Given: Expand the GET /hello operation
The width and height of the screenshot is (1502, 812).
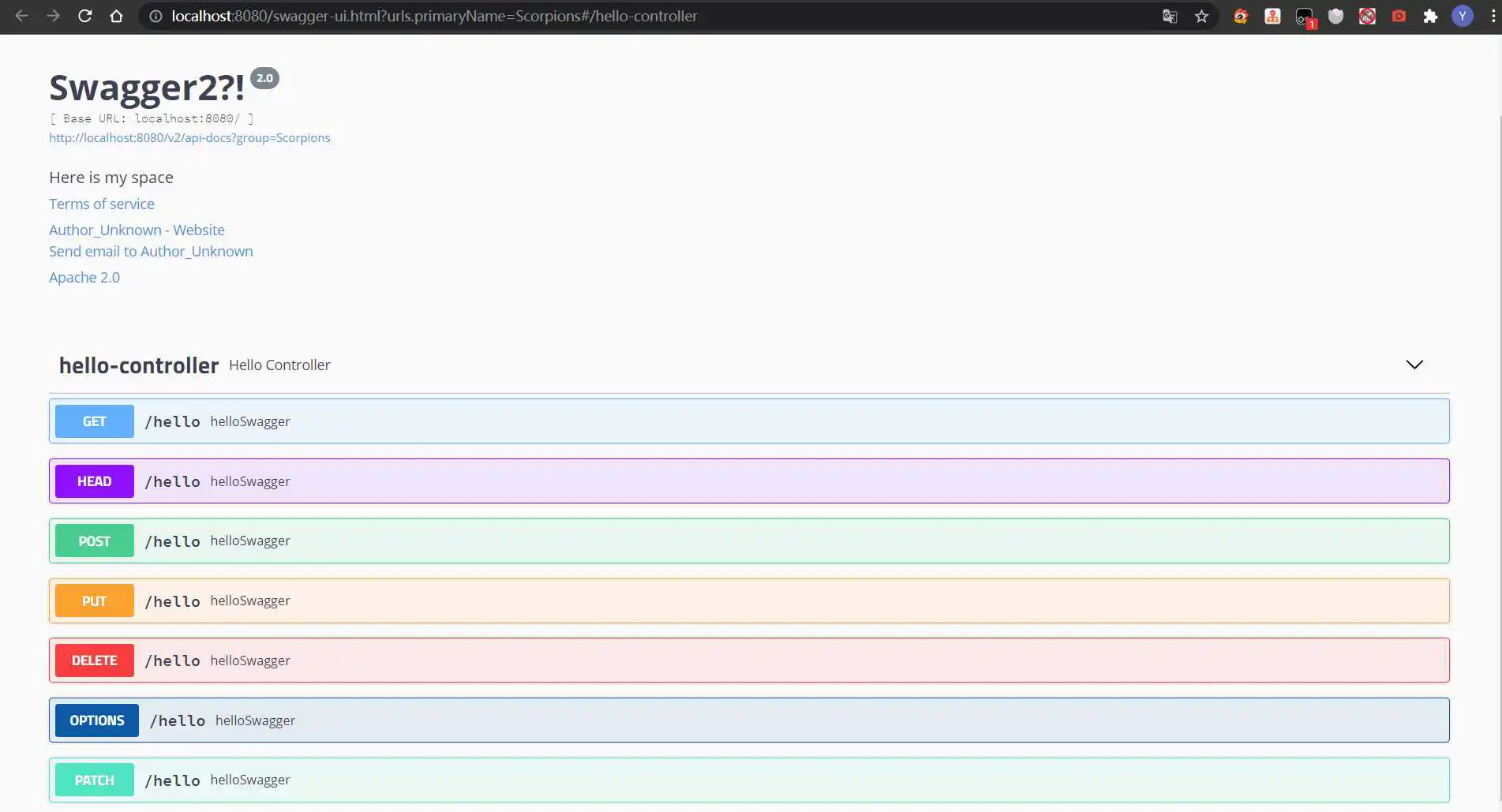Looking at the screenshot, I should point(748,421).
